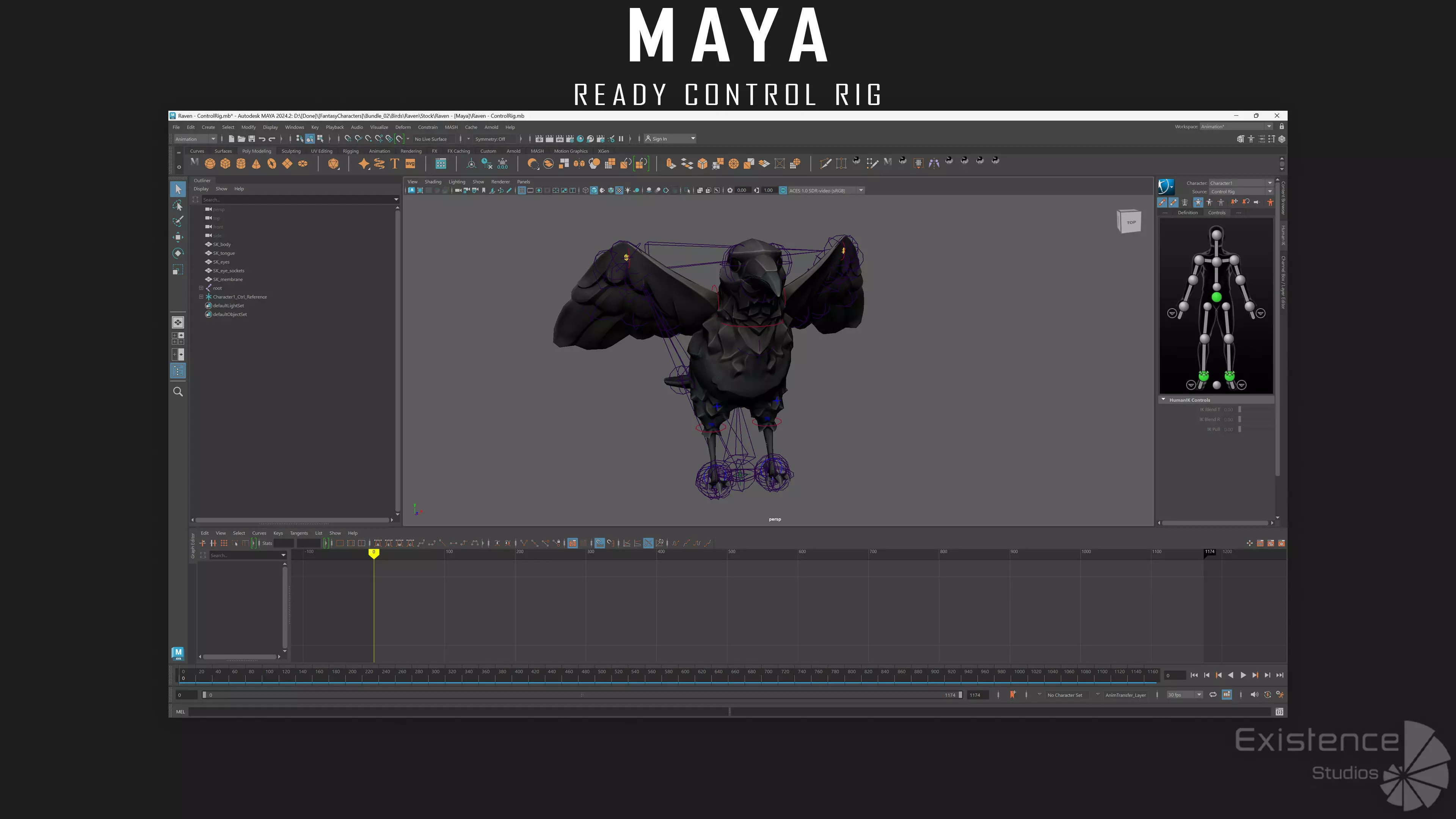Collapse the HumanIK Controls section
1456x819 pixels.
tap(1163, 400)
